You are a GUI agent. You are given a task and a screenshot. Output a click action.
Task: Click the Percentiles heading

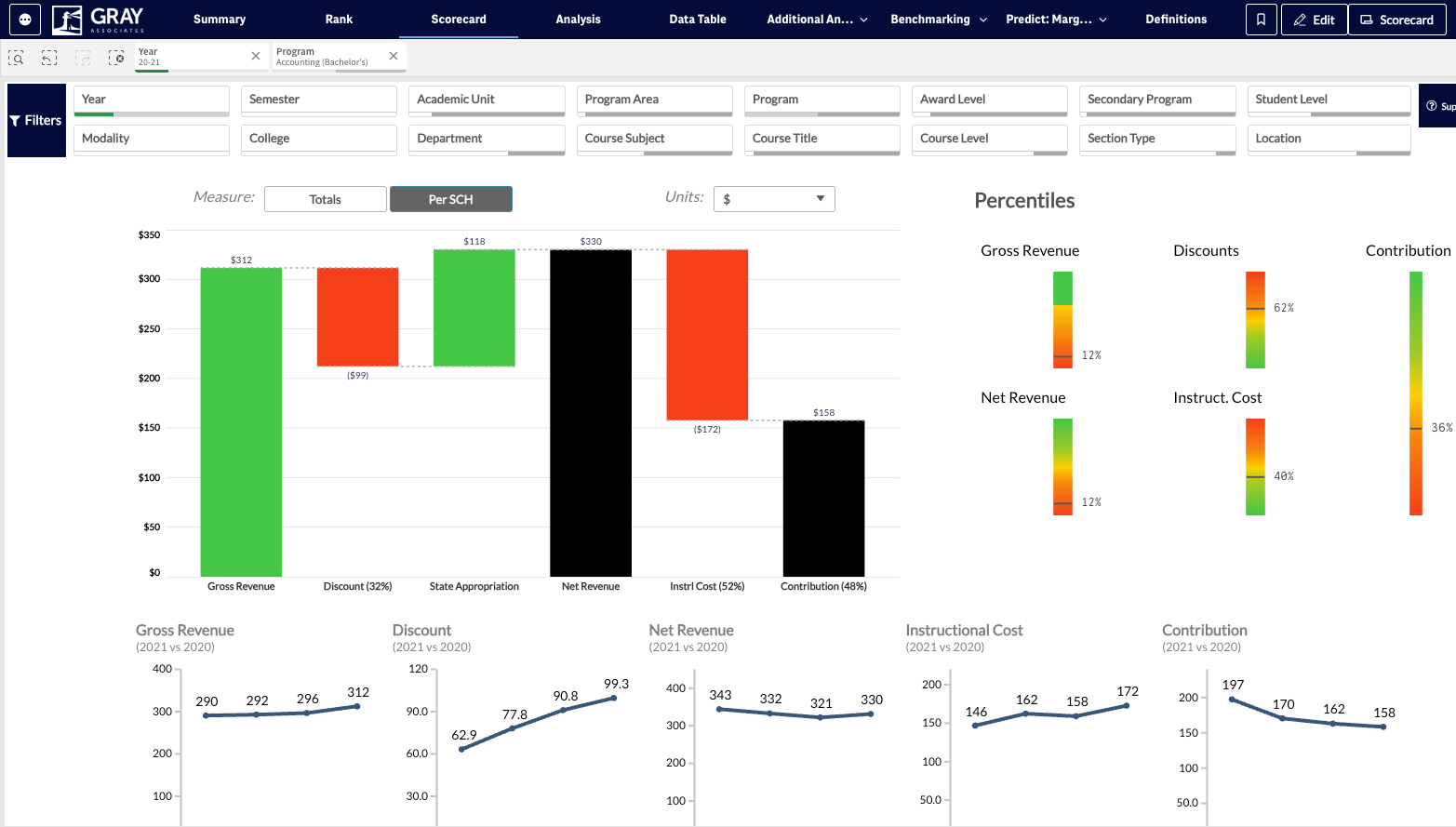(x=1024, y=201)
